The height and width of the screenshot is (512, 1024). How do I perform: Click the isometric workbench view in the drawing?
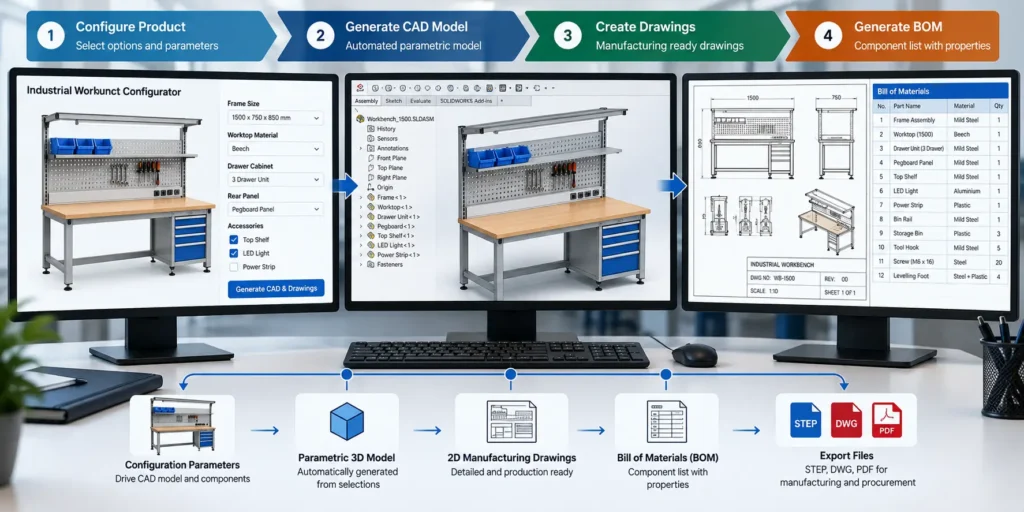(826, 222)
